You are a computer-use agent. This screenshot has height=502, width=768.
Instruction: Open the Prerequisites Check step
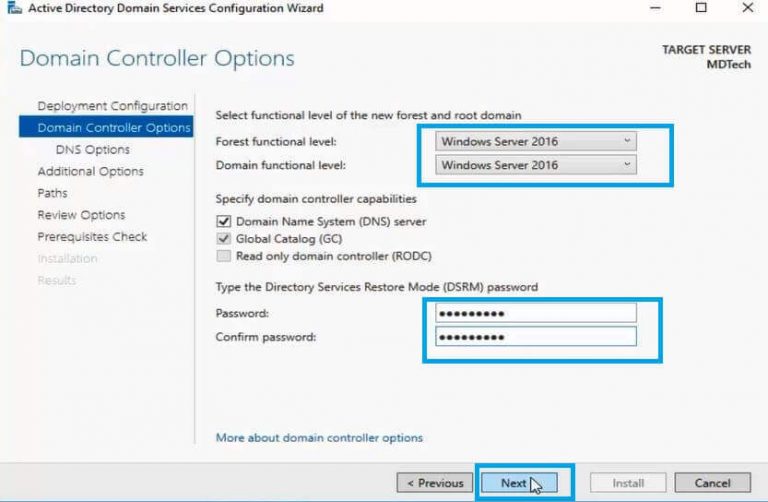click(92, 237)
